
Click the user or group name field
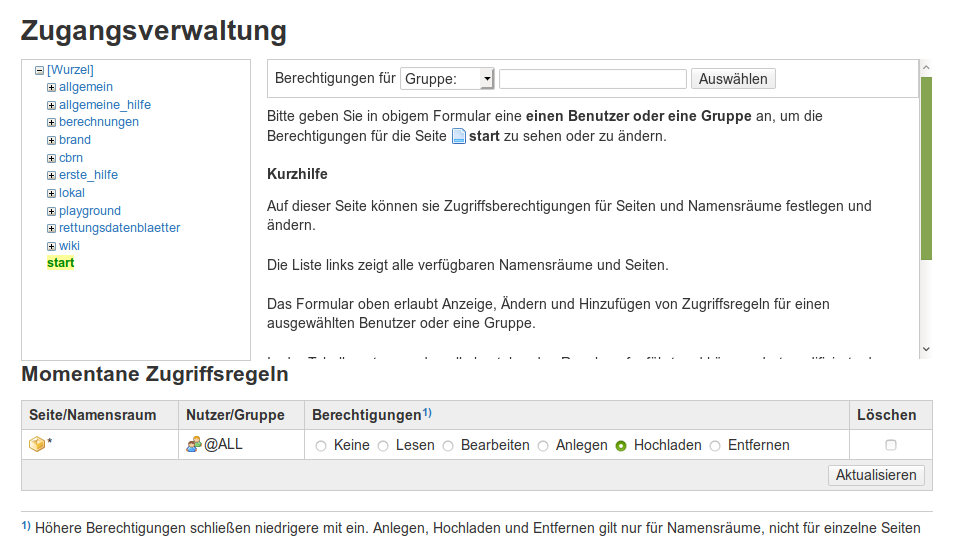coord(592,79)
